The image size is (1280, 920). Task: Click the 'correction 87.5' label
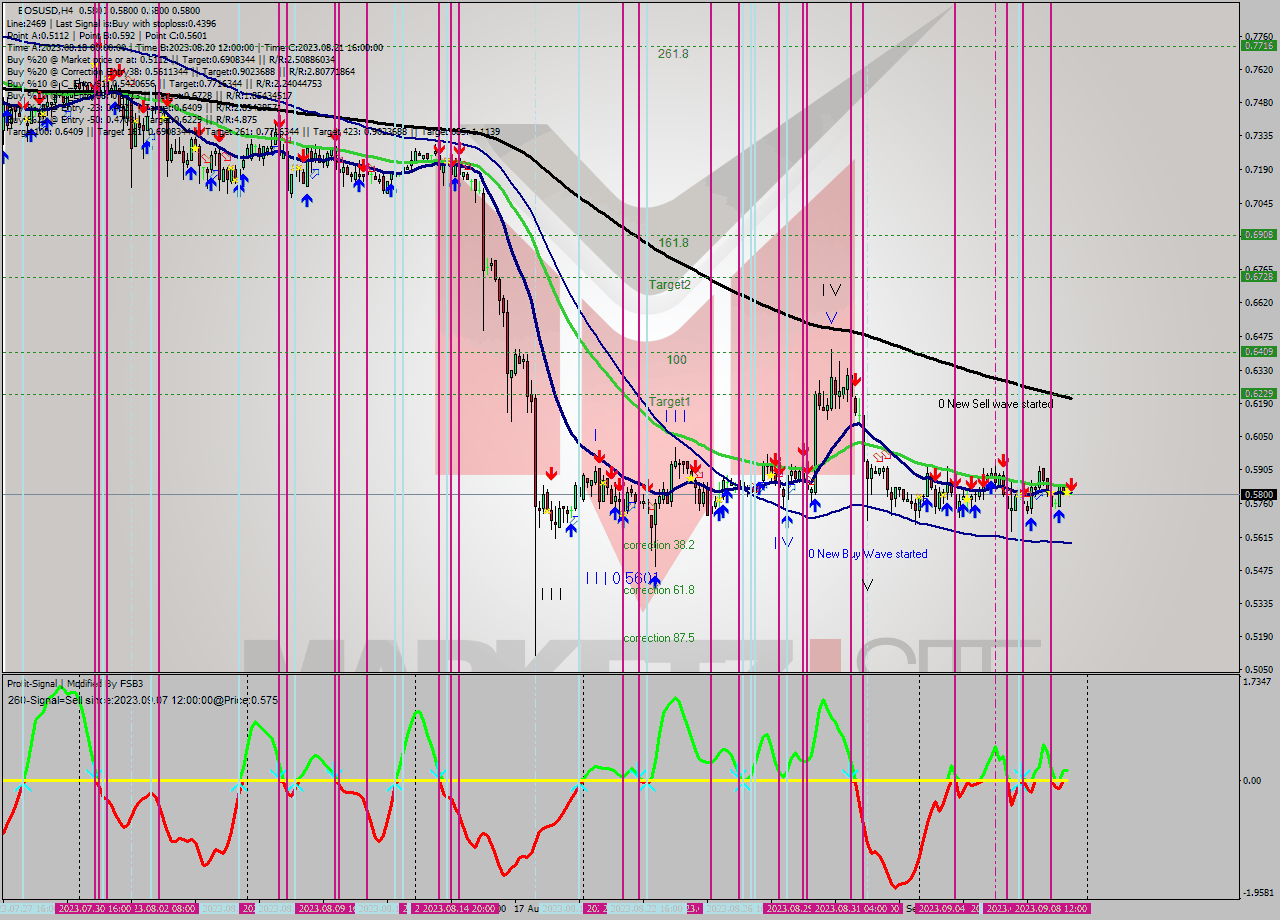pos(659,638)
